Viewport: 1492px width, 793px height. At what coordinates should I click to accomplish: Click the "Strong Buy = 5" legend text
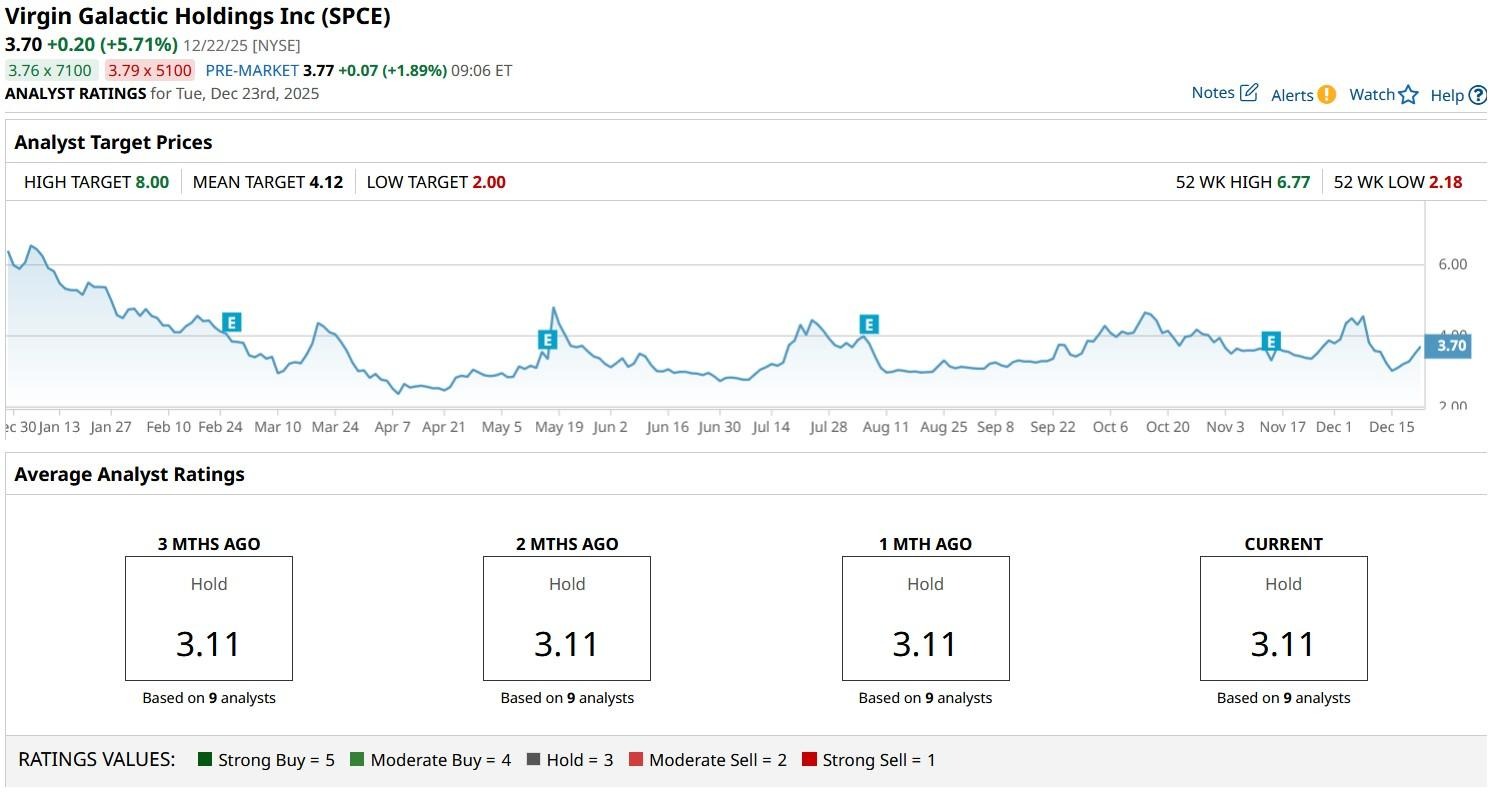pos(277,760)
